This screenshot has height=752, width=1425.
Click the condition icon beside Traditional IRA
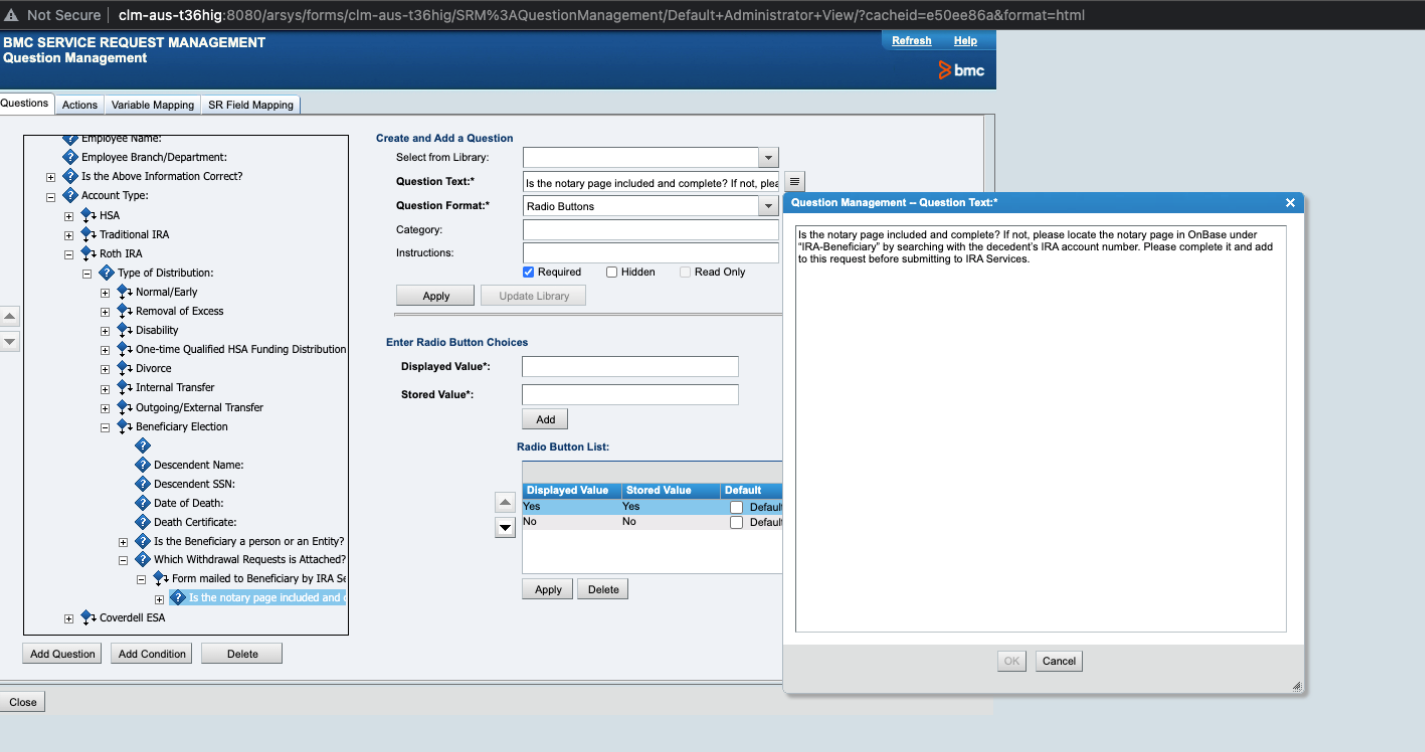pos(88,234)
